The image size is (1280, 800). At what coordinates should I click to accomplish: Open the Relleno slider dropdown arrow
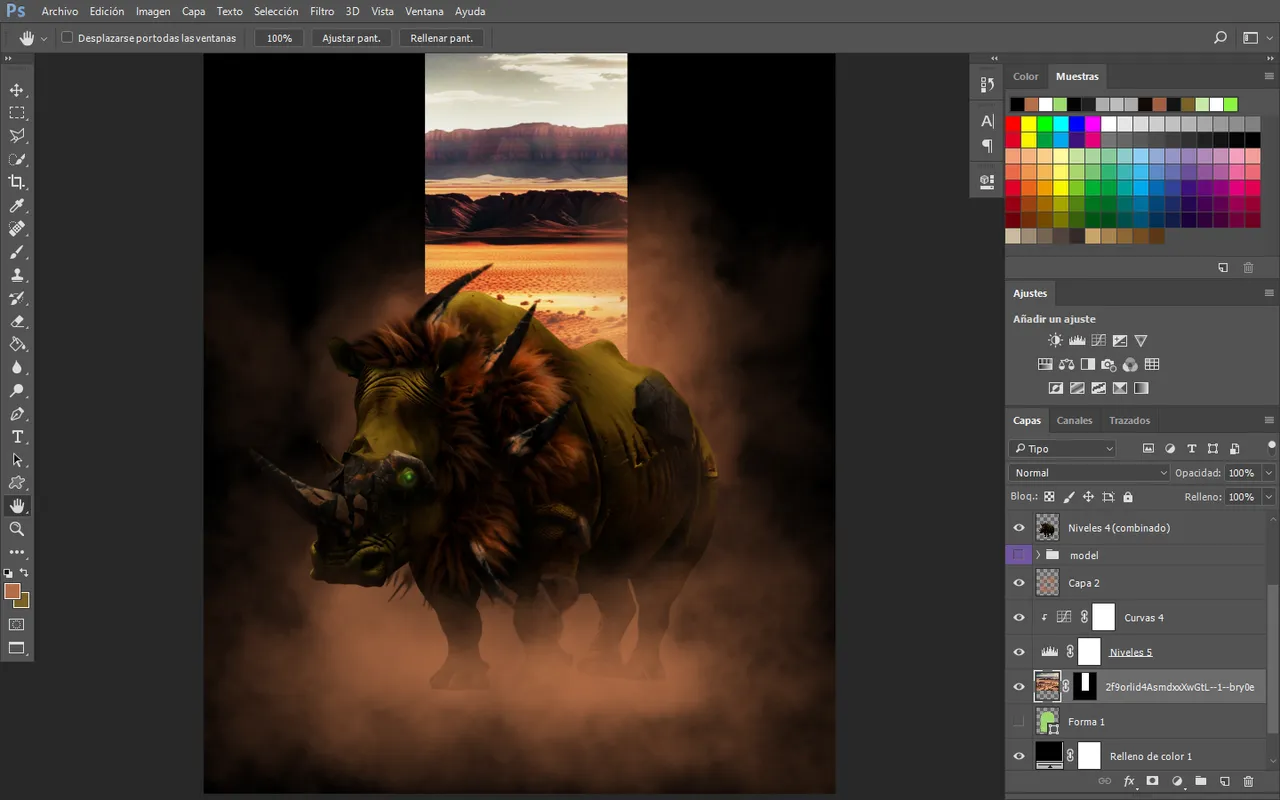pyautogui.click(x=1269, y=497)
